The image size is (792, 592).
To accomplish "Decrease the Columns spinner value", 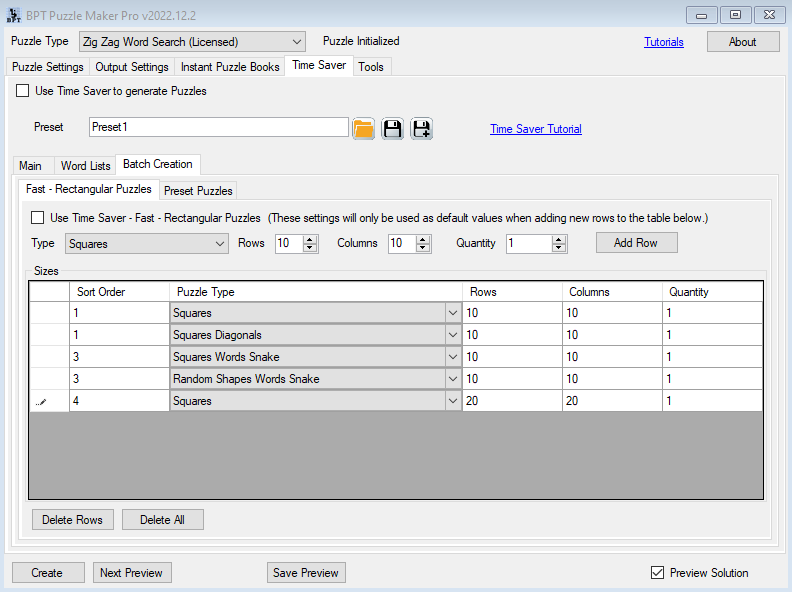I will point(423,248).
